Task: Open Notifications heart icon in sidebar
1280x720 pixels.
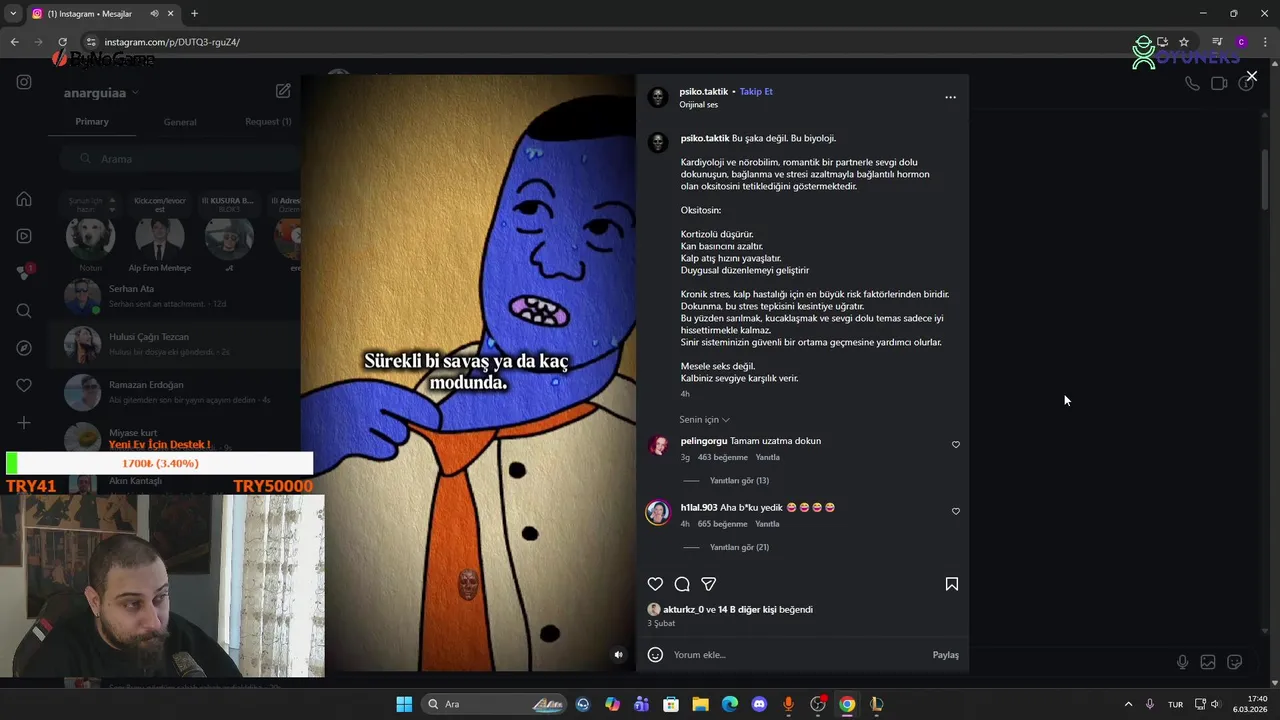Action: pos(24,385)
